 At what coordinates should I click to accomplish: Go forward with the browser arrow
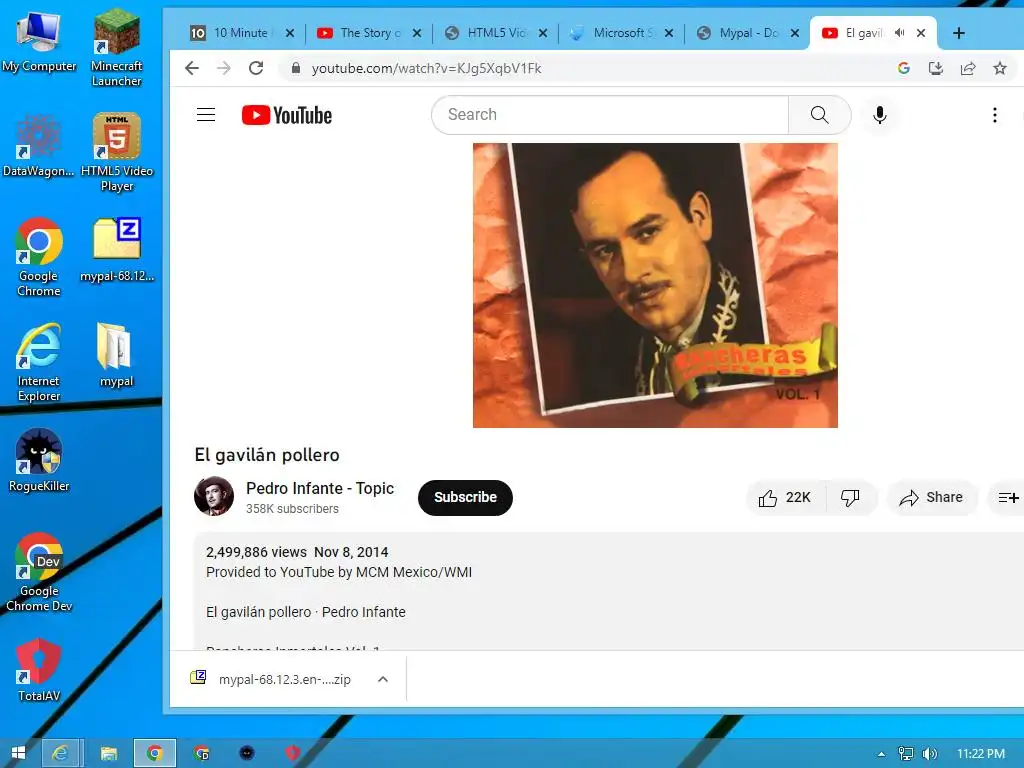point(223,68)
